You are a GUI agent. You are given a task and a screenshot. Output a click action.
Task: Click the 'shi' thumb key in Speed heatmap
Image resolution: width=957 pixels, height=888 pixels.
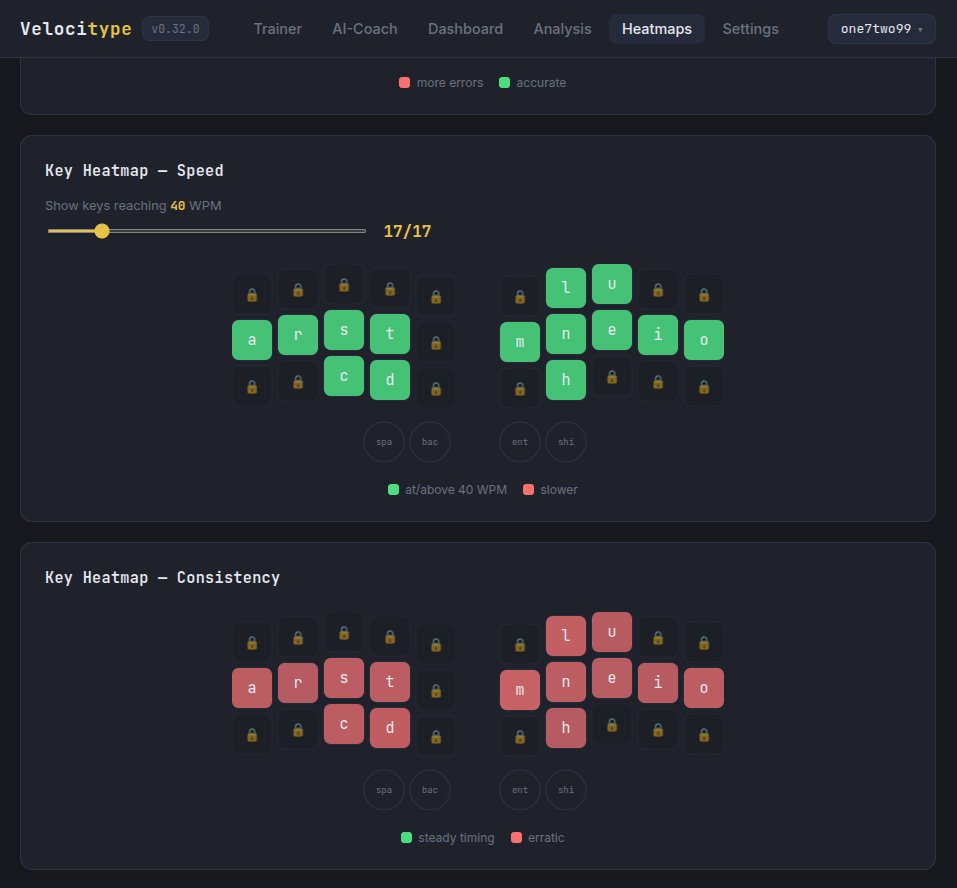pyautogui.click(x=566, y=442)
